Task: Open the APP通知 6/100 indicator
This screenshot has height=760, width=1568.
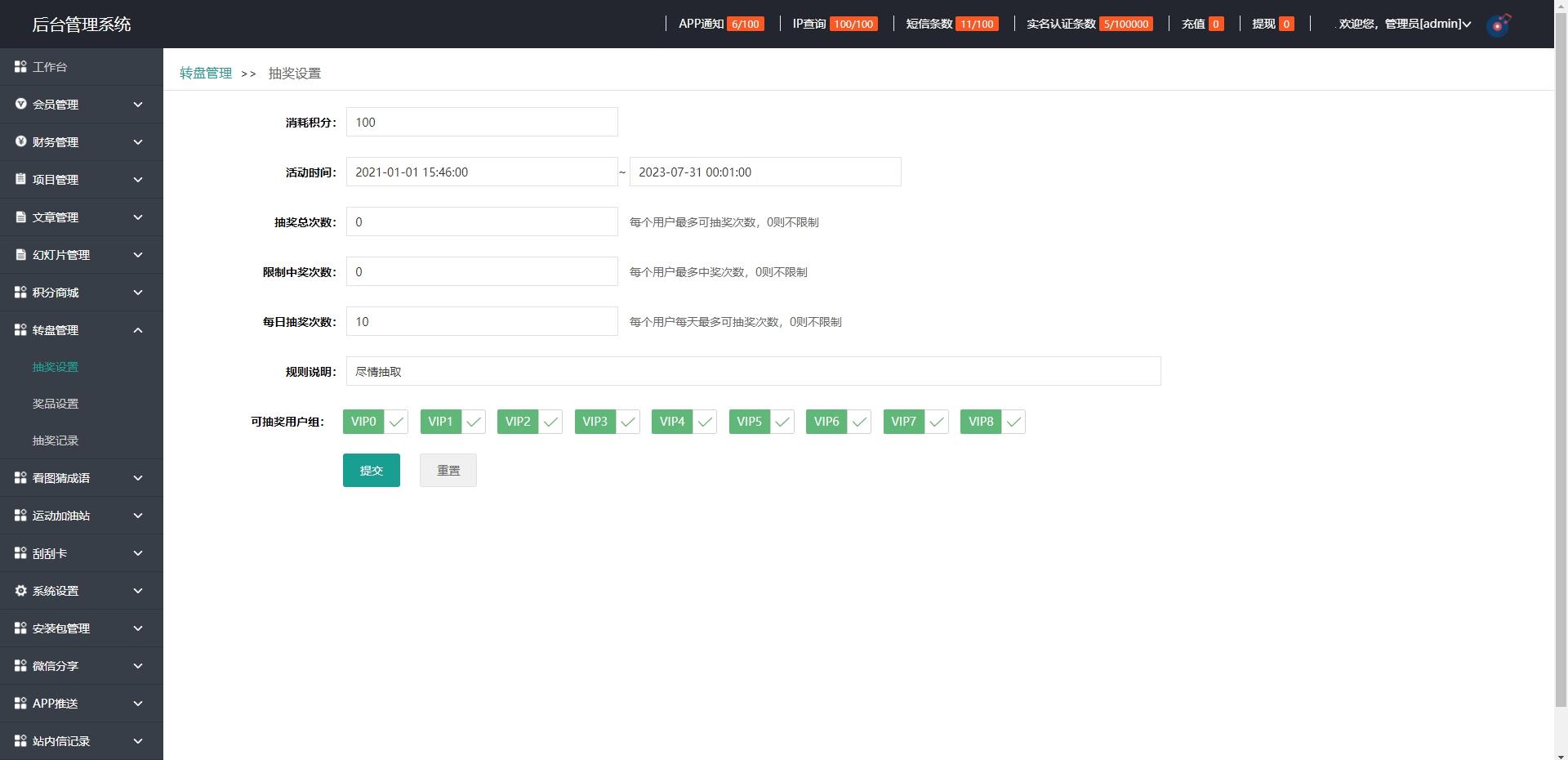Action: click(721, 24)
